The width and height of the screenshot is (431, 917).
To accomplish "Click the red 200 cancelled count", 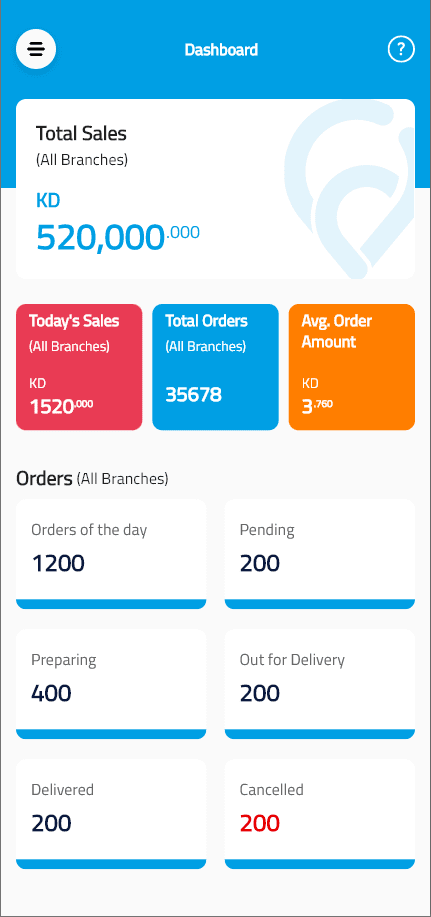I will [260, 823].
